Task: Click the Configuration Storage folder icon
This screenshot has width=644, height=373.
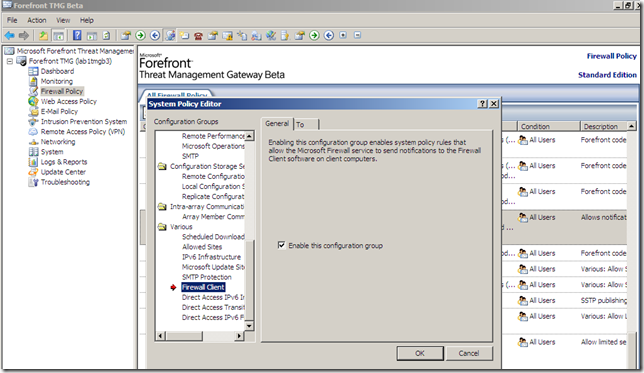Action: [162, 166]
